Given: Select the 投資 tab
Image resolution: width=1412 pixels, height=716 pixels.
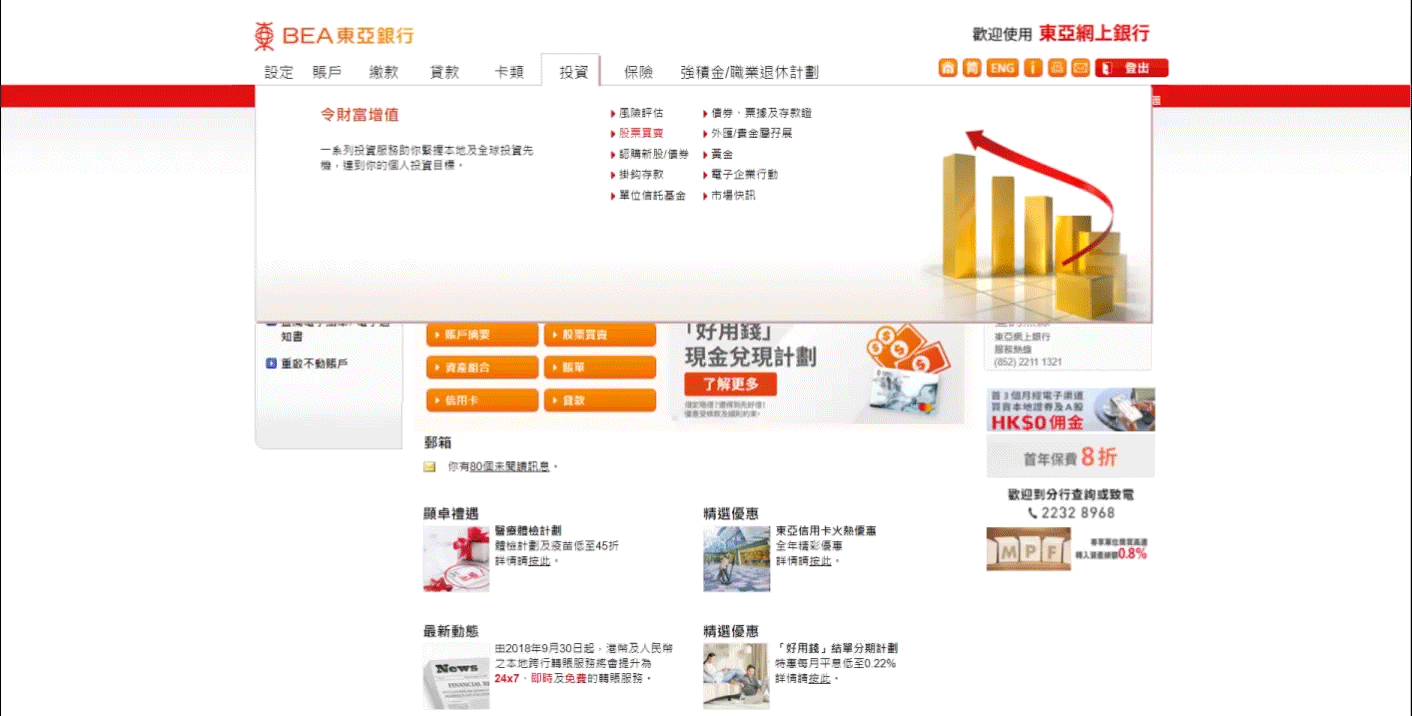Looking at the screenshot, I should click(573, 71).
